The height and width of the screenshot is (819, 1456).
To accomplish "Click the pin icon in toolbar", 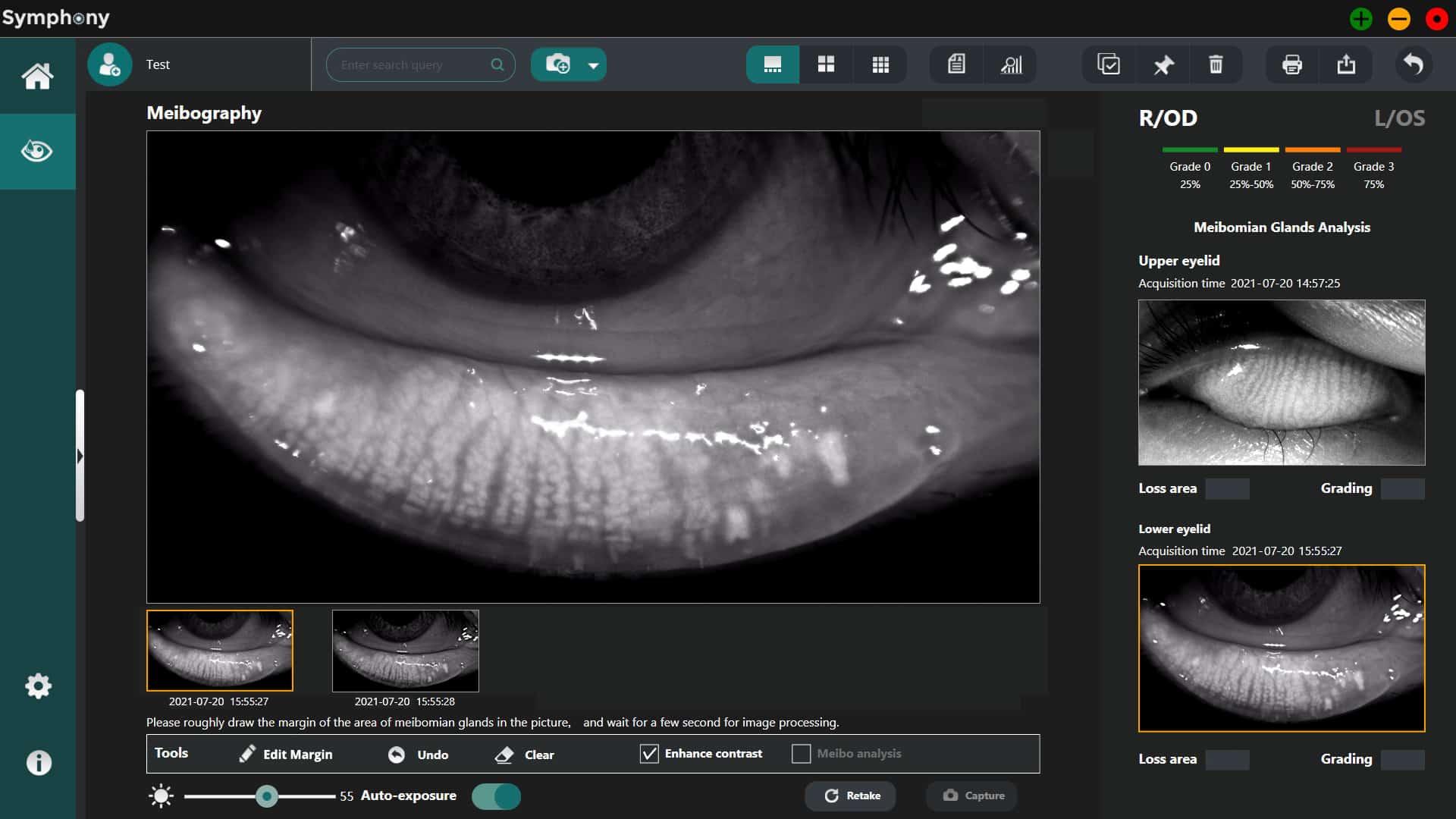I will pyautogui.click(x=1163, y=64).
